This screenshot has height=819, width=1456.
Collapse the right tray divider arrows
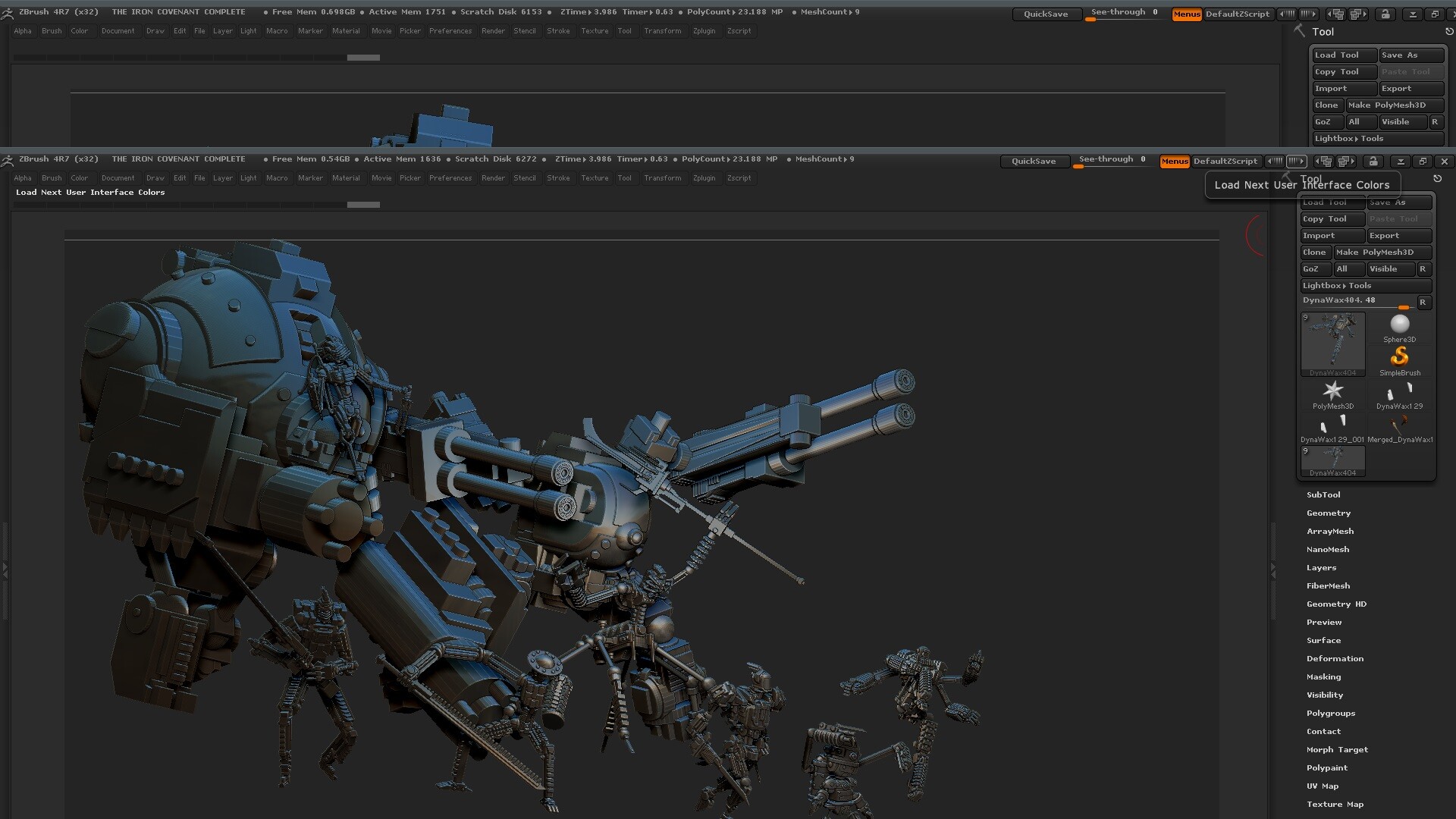tap(1273, 570)
